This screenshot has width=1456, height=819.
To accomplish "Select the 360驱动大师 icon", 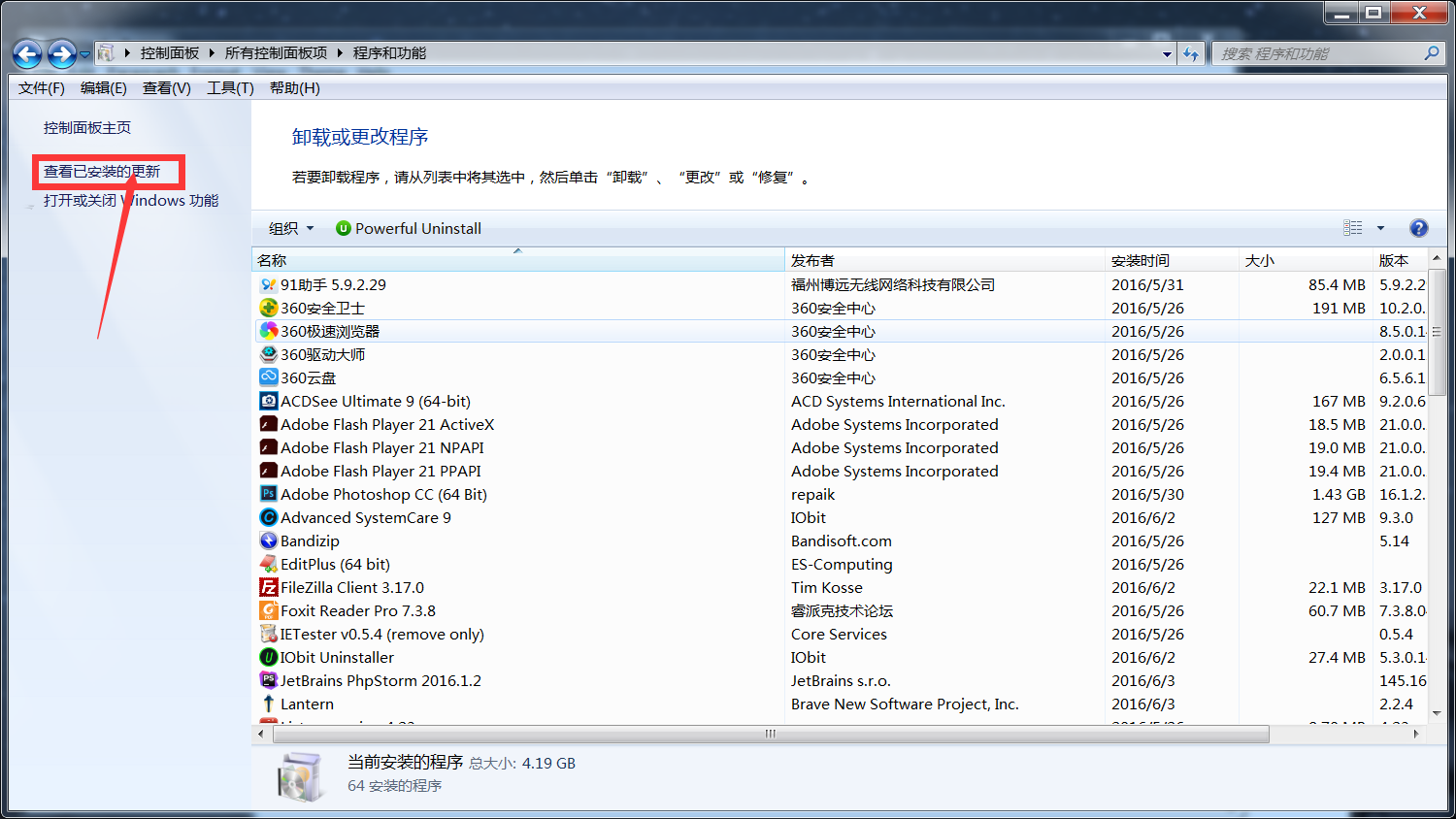I will pyautogui.click(x=269, y=354).
